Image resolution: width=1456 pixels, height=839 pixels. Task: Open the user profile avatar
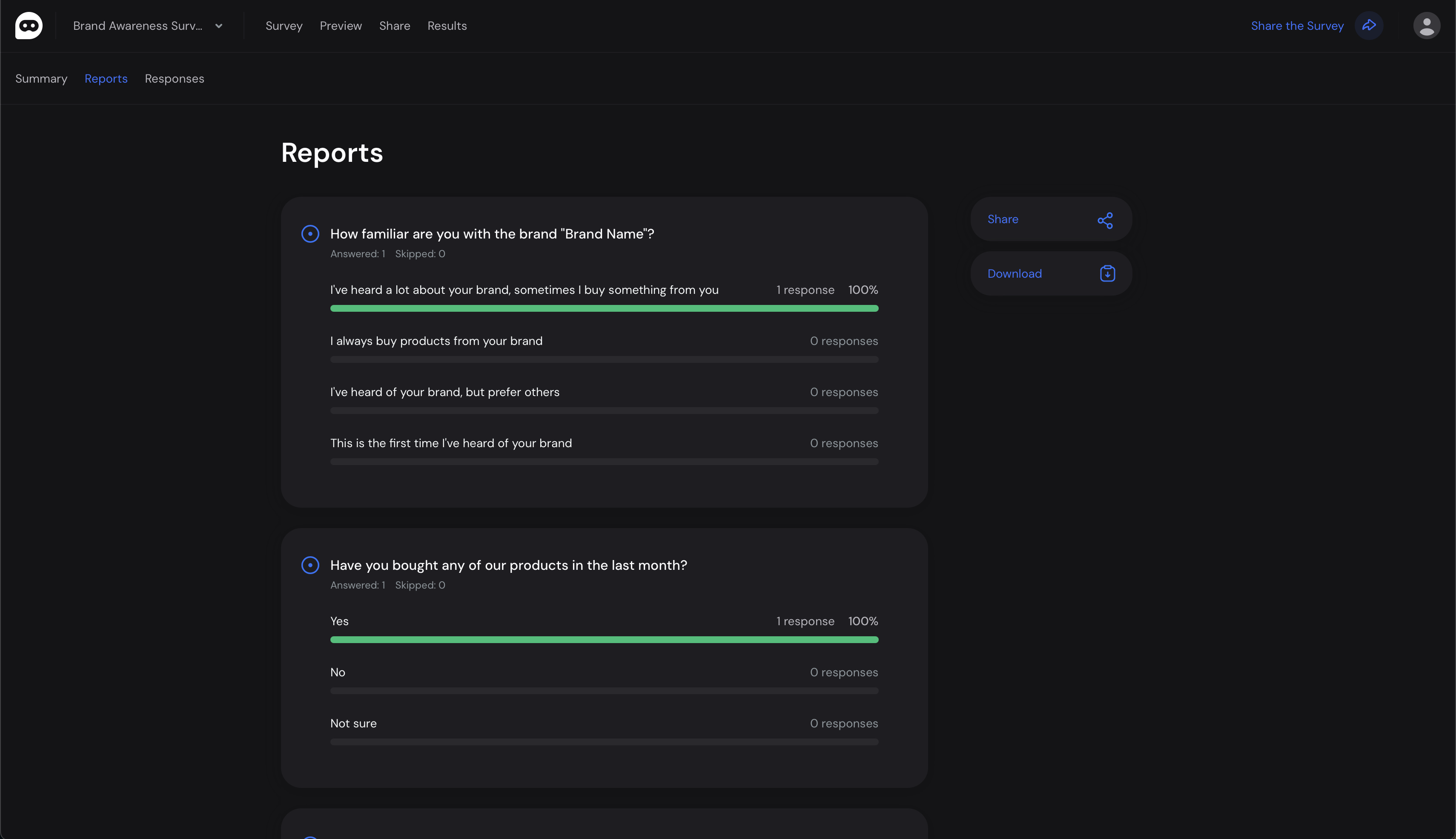pos(1426,26)
